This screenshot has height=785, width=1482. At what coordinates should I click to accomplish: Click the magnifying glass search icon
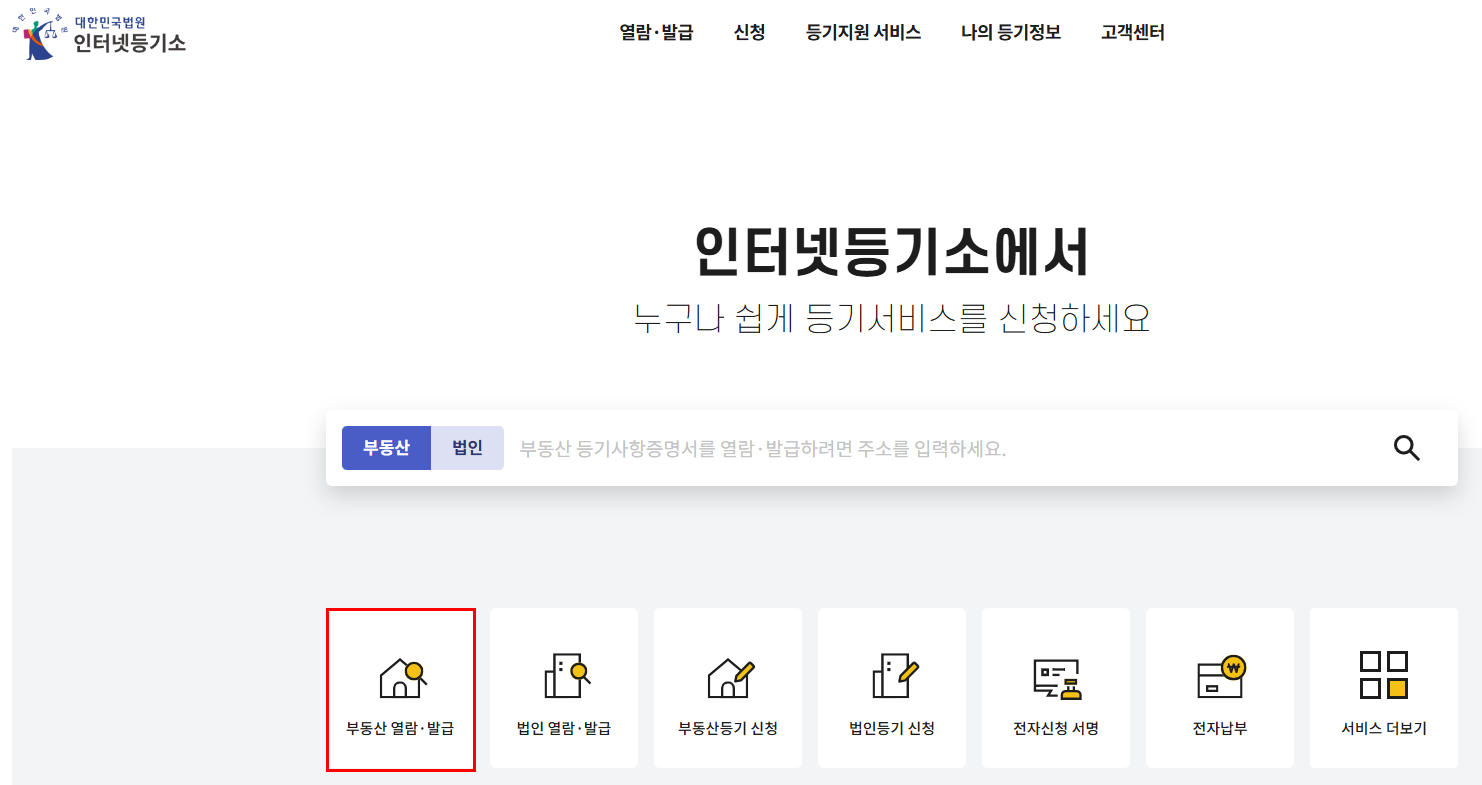coord(1406,448)
